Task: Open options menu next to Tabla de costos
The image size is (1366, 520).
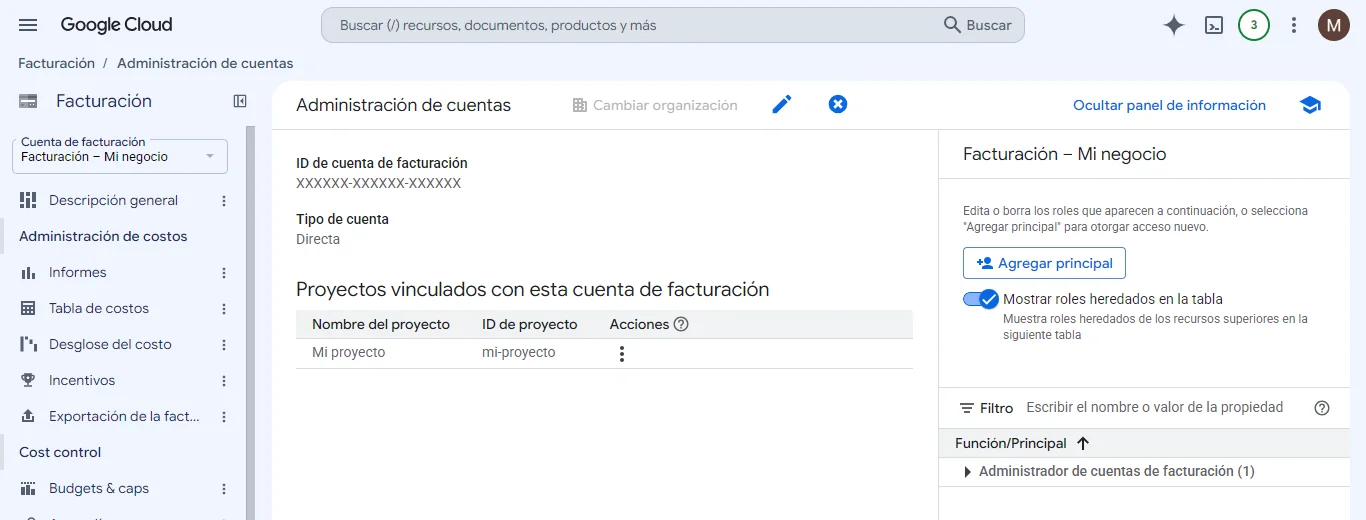Action: [x=224, y=309]
